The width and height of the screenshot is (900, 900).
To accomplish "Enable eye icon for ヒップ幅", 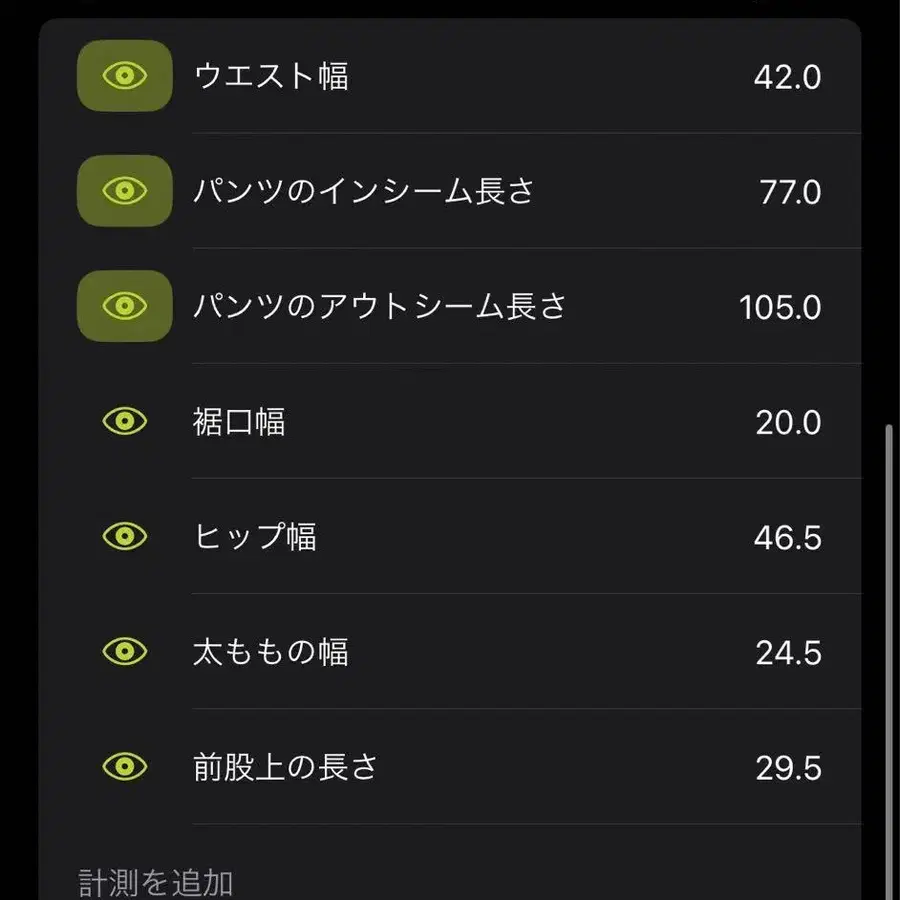I will coord(125,537).
